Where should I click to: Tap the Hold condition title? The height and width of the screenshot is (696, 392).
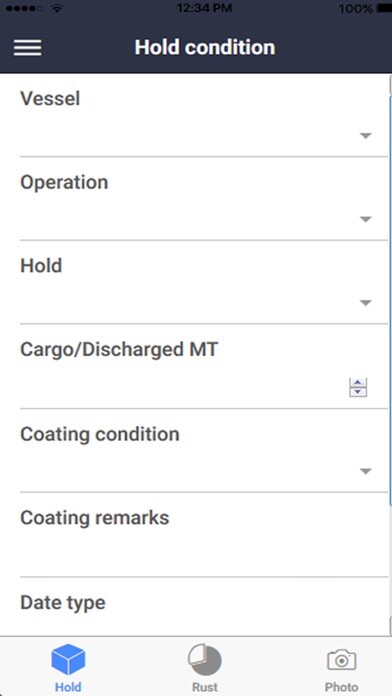[x=205, y=47]
